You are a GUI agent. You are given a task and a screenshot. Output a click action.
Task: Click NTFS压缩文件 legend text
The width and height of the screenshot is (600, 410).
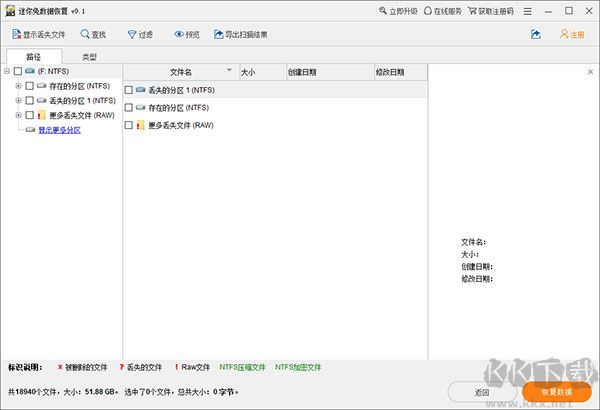(243, 367)
